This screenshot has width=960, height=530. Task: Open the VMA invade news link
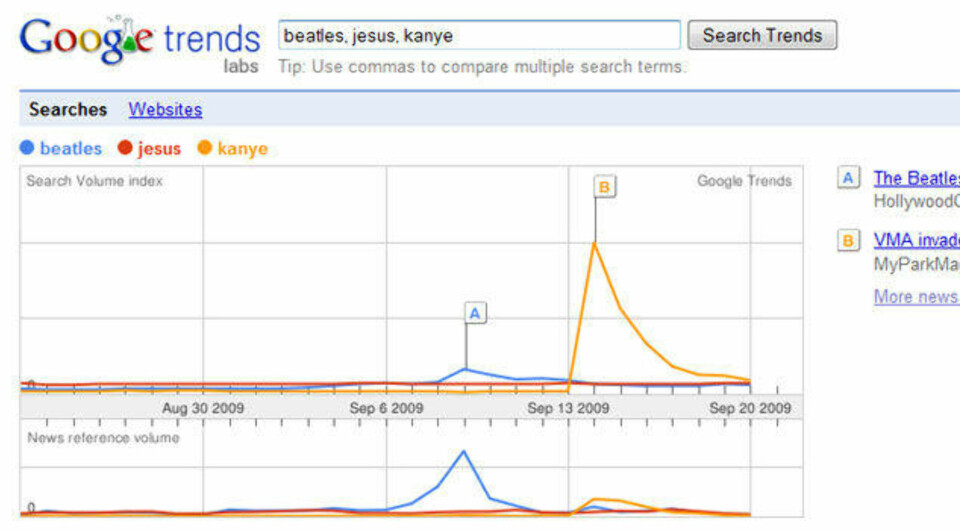917,241
